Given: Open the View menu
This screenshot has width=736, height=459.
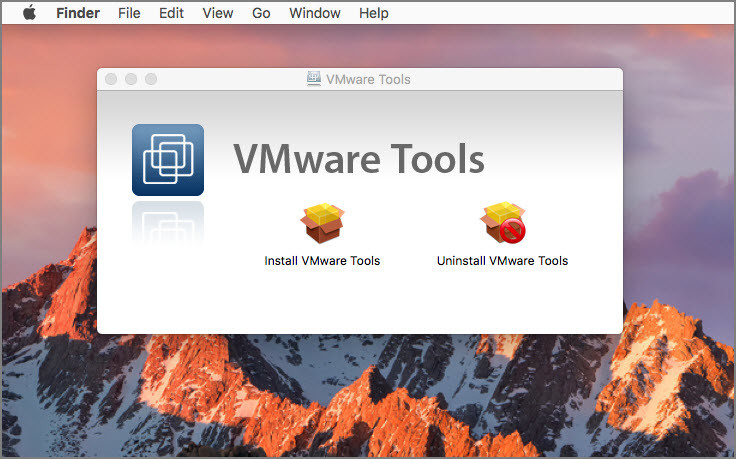Looking at the screenshot, I should (218, 13).
